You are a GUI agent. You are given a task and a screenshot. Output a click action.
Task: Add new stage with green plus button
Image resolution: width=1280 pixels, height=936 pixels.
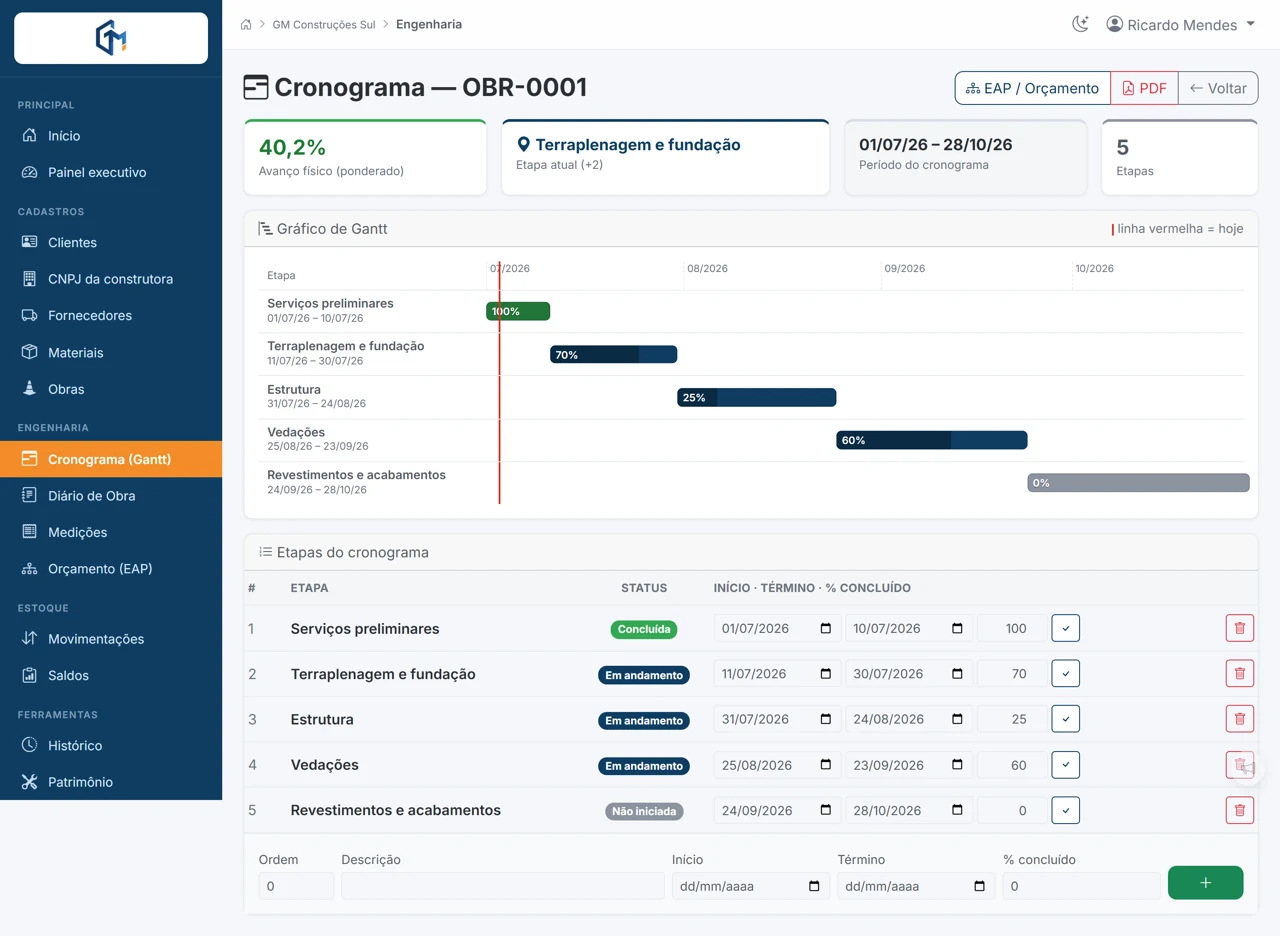pos(1206,883)
